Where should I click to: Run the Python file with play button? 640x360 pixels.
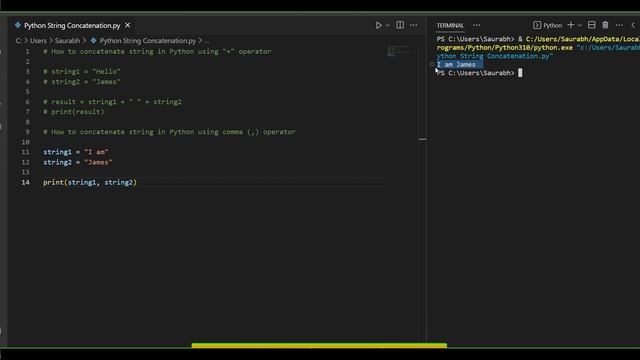[x=378, y=25]
